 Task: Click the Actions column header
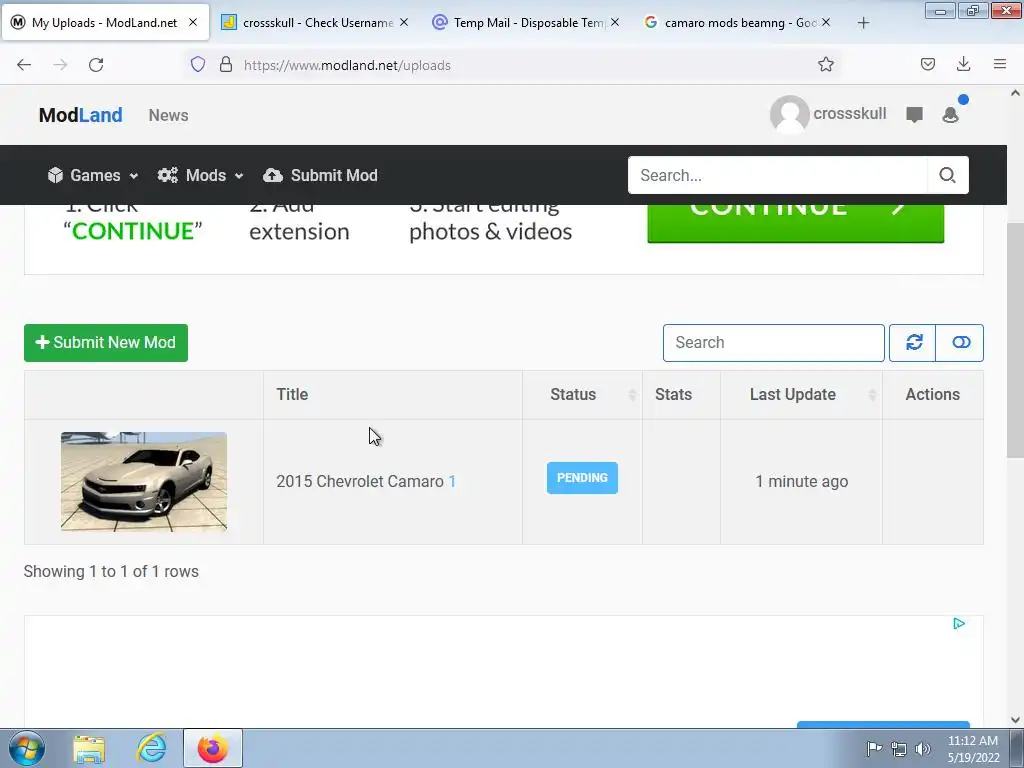tap(933, 394)
